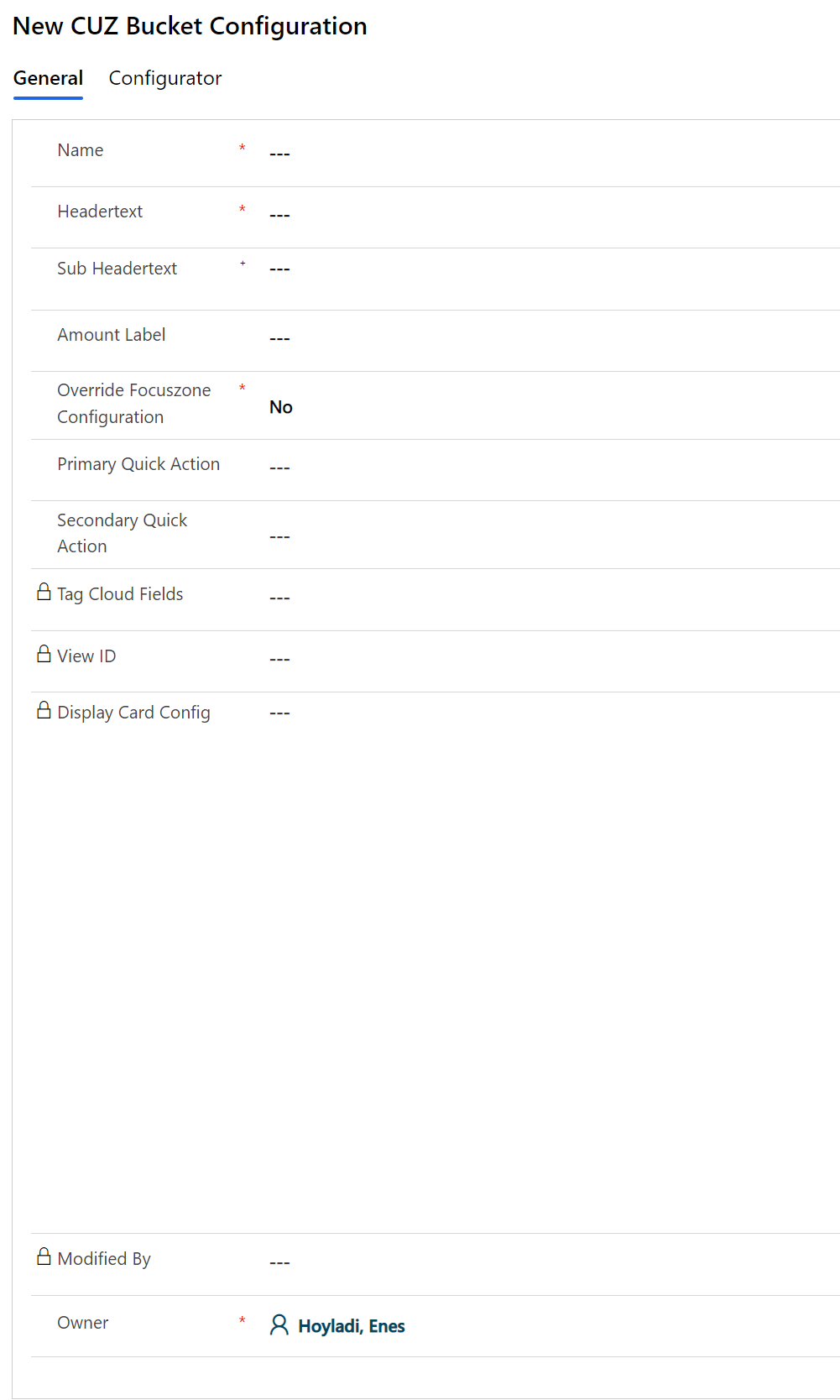Select the General tab
The height and width of the screenshot is (1400, 840).
pyautogui.click(x=48, y=78)
